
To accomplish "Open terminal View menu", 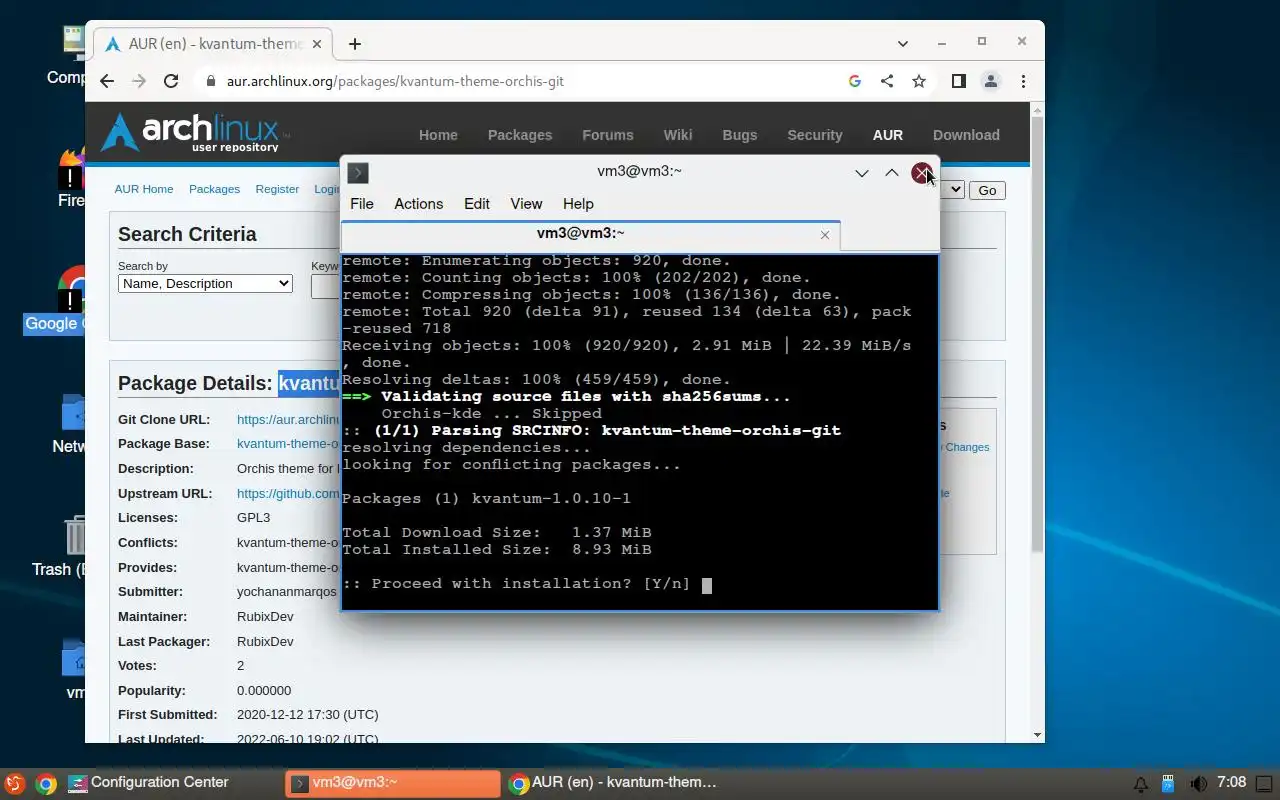I will coord(526,204).
